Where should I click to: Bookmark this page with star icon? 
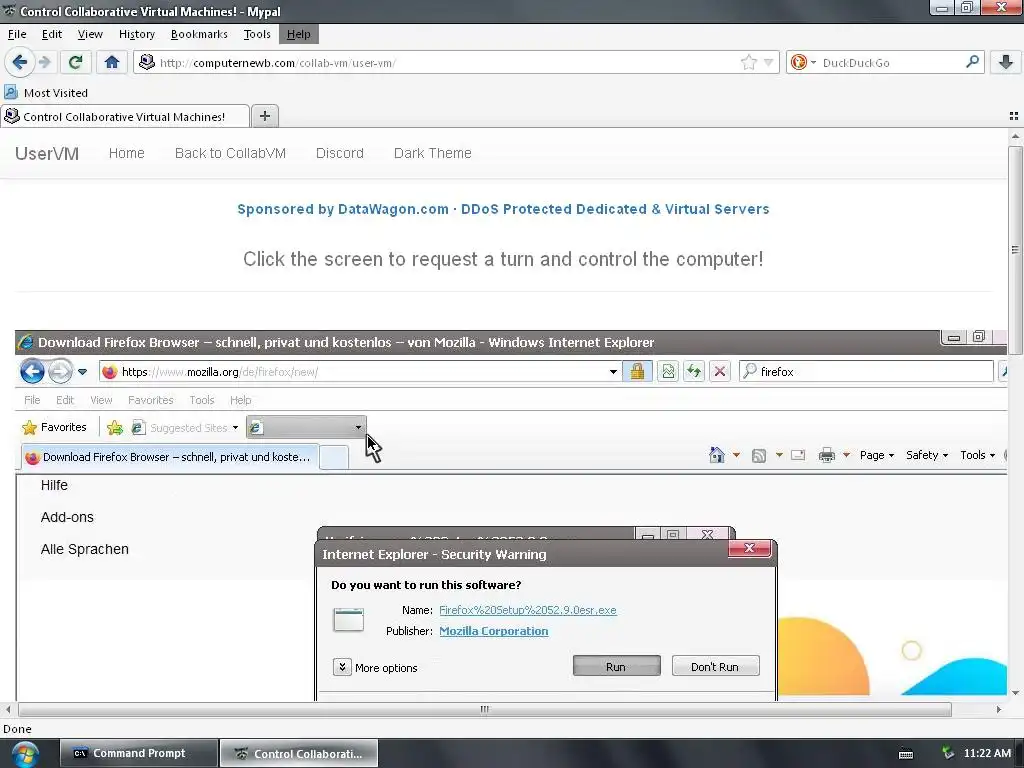pyautogui.click(x=749, y=63)
